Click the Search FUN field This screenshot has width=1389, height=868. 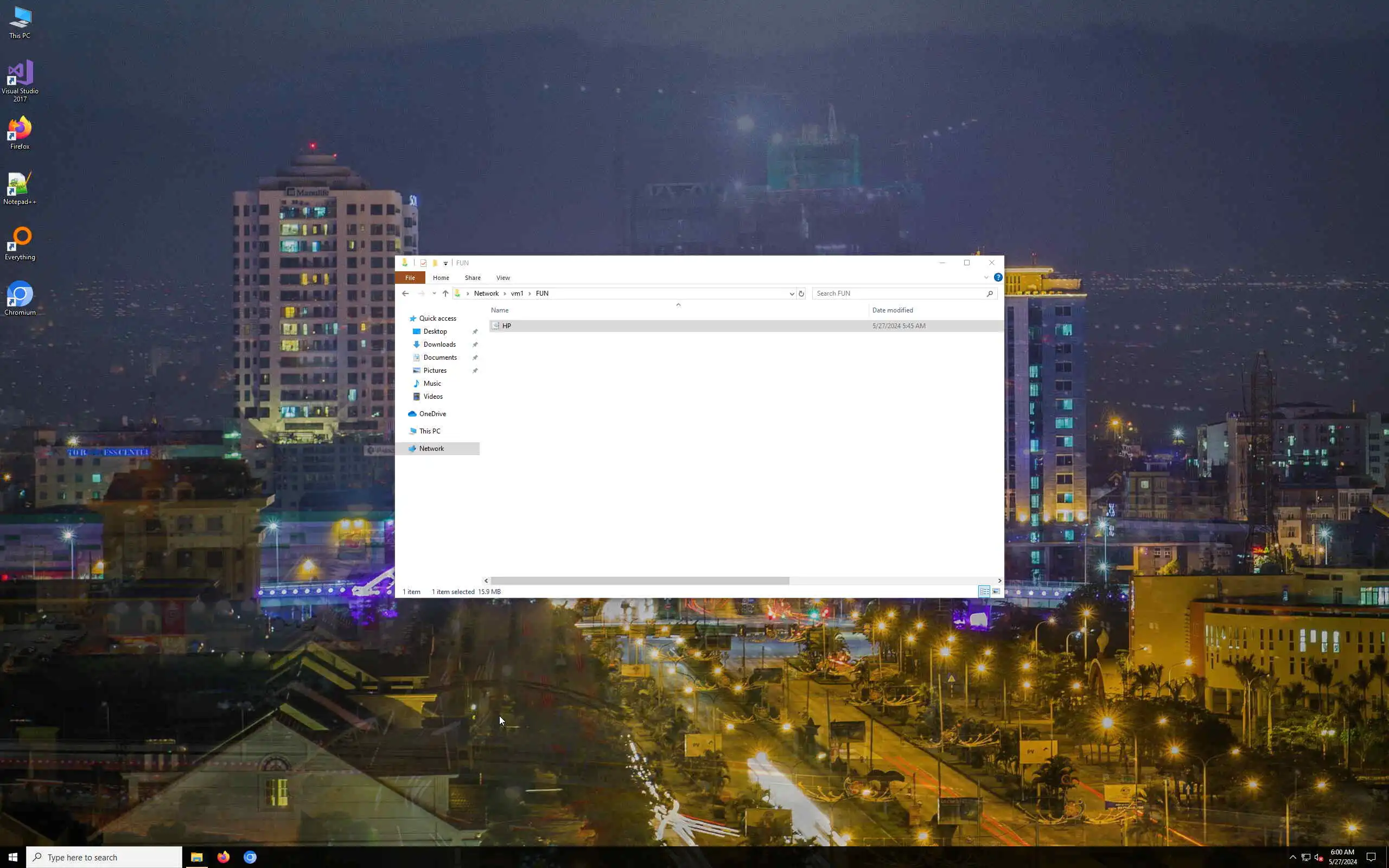tap(899, 293)
